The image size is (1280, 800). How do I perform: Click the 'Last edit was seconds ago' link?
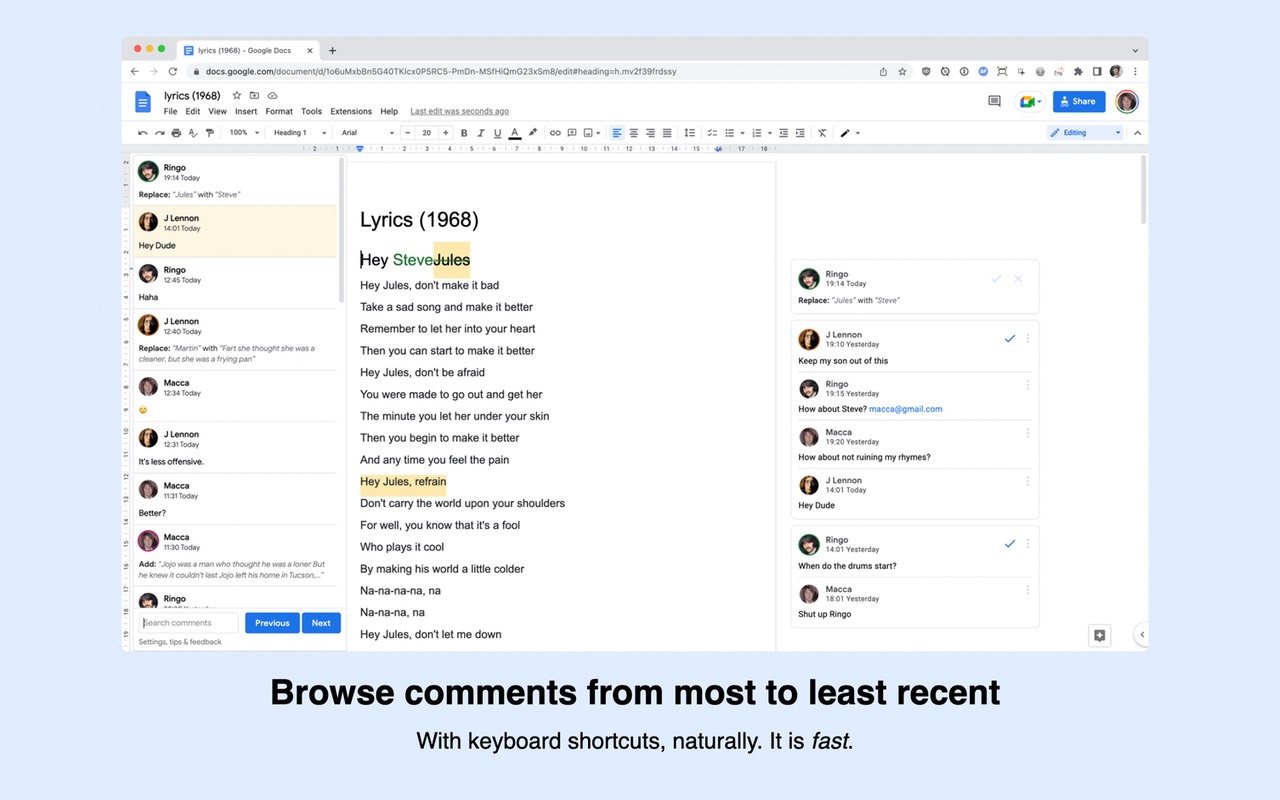[x=459, y=111]
